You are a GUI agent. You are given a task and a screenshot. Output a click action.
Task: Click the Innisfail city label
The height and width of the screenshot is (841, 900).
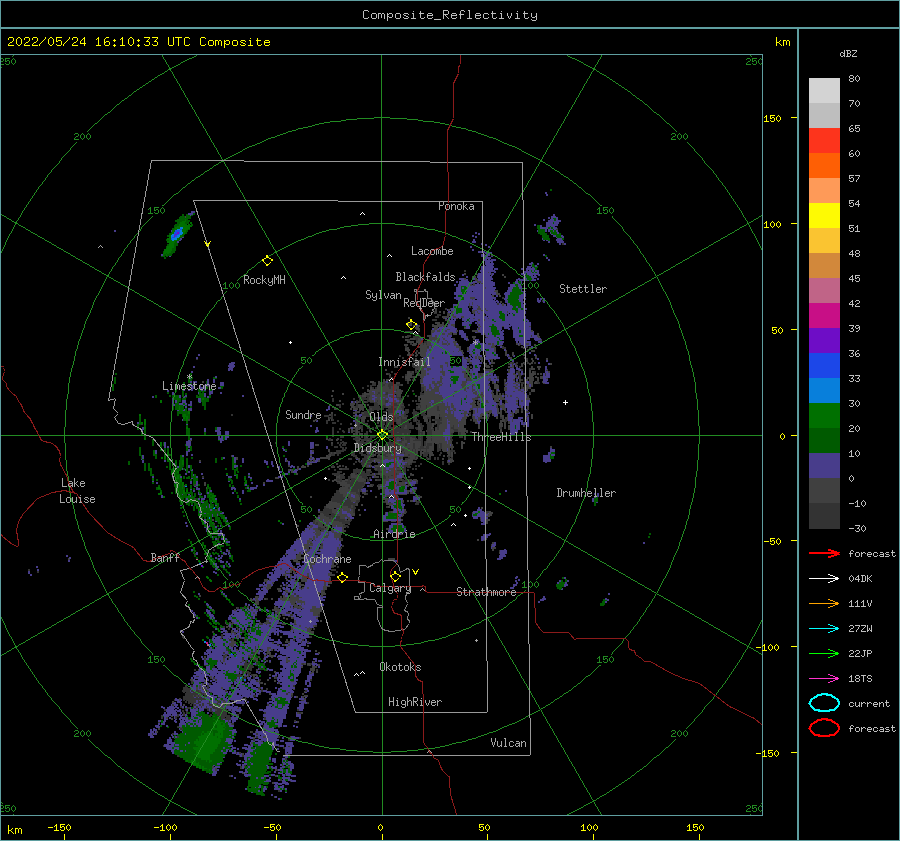(404, 362)
